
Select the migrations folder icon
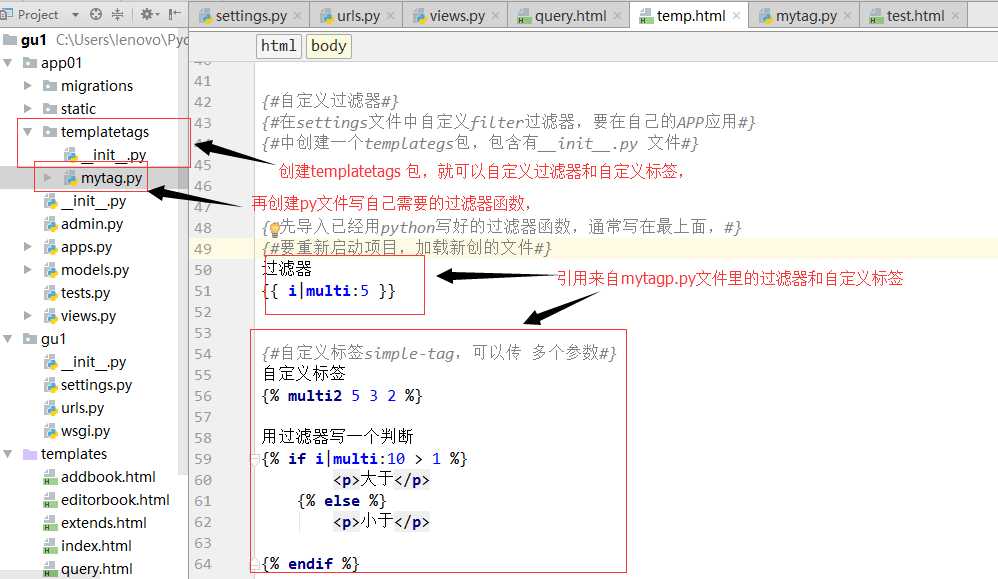tap(50, 85)
